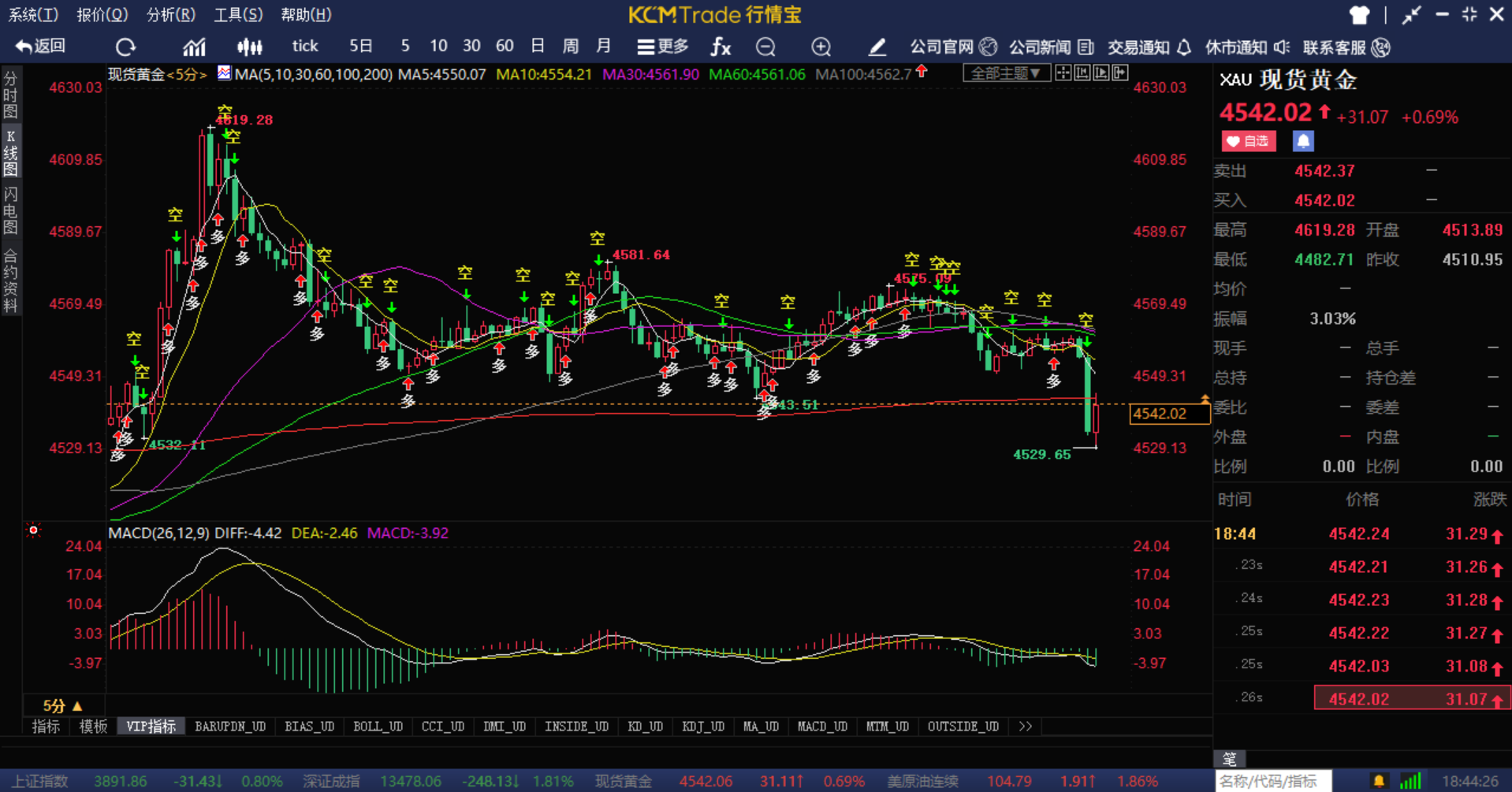
Task: Click the line chart trend icon
Action: tap(194, 47)
